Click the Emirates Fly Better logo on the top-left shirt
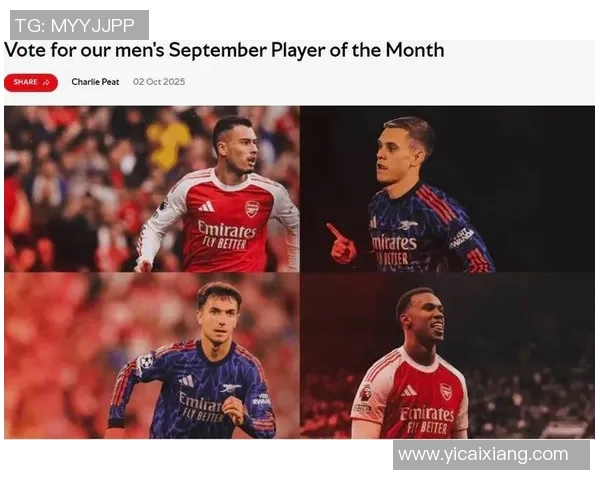This screenshot has height=480, width=600. click(x=227, y=233)
